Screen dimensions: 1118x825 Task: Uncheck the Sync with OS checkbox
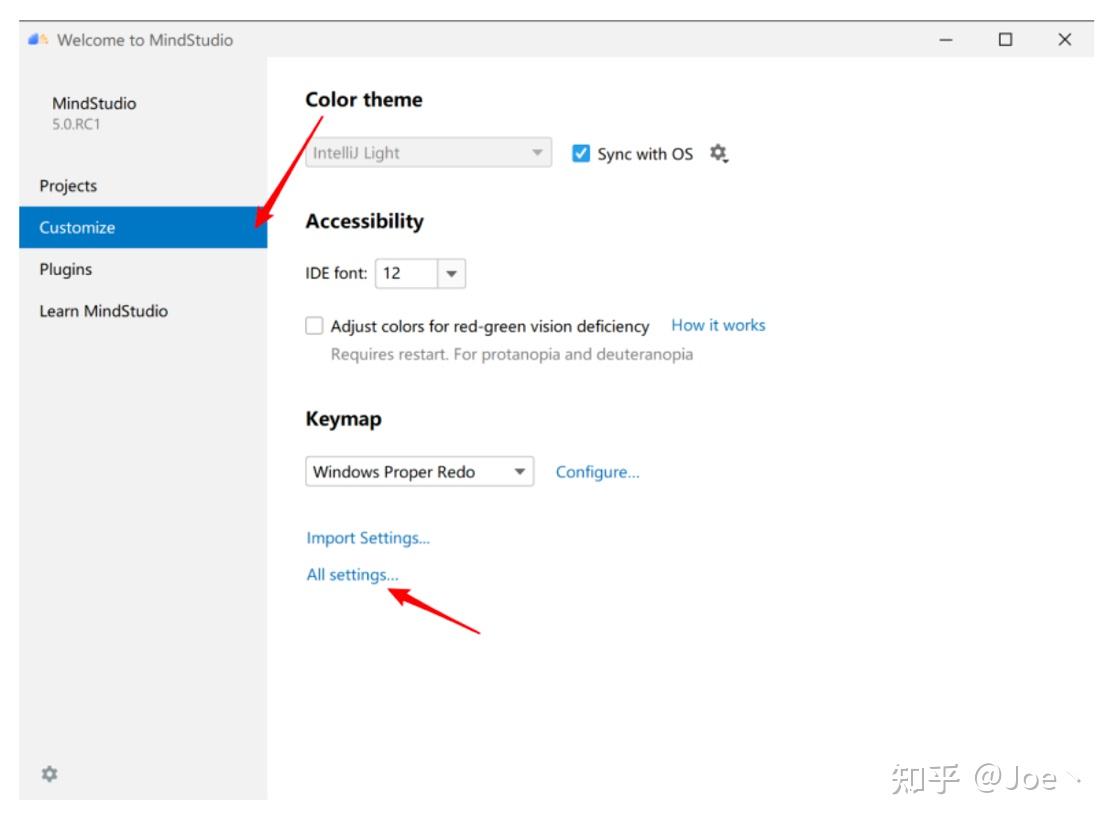[x=581, y=153]
